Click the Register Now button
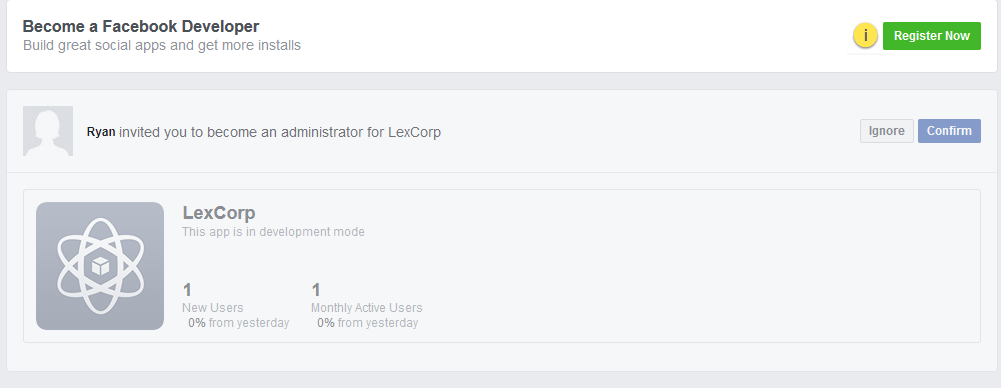 (x=931, y=36)
